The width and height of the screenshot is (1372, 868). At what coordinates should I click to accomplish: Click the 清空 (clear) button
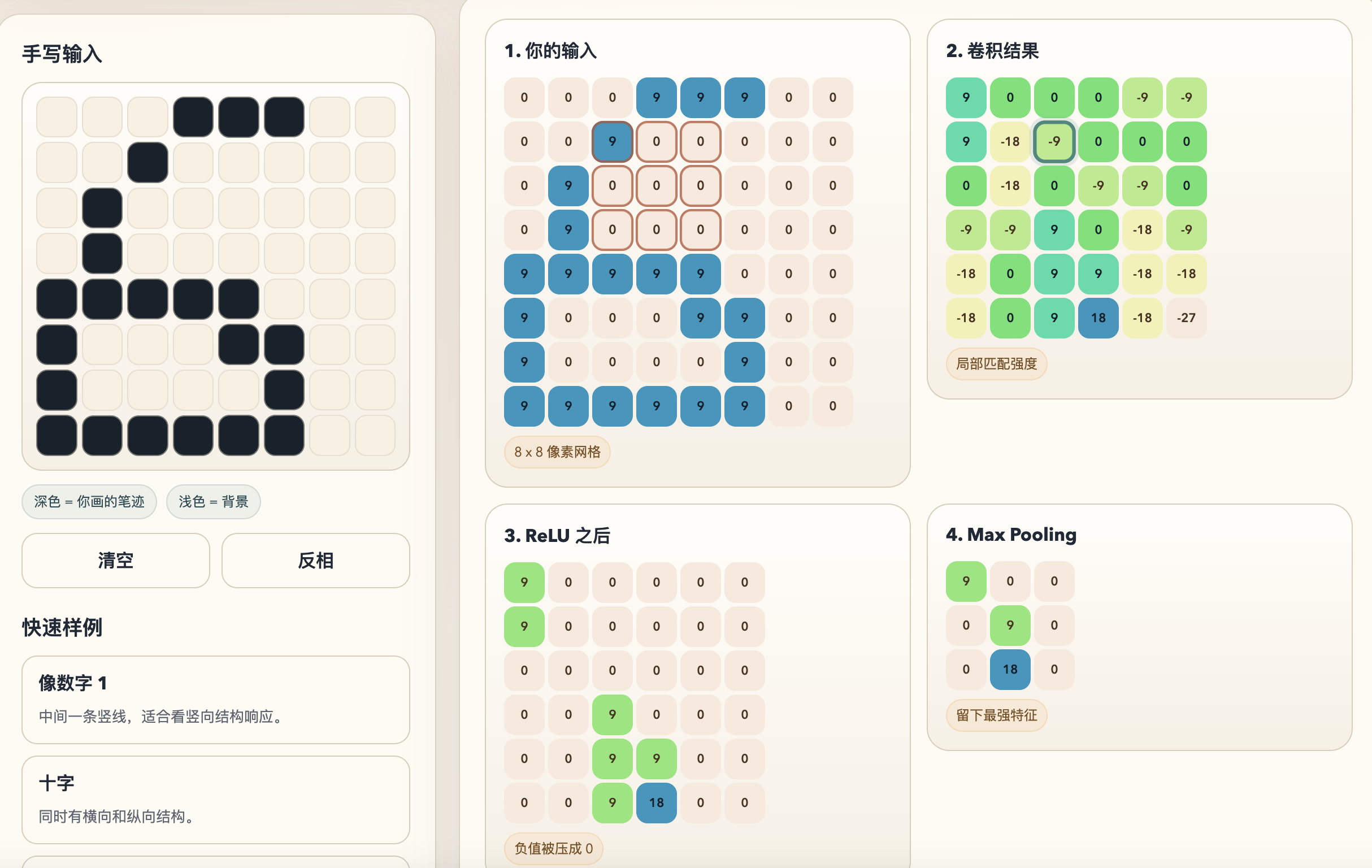click(116, 560)
